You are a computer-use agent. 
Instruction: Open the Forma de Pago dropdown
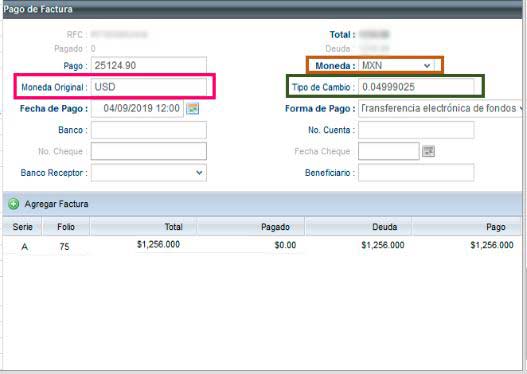[x=440, y=109]
